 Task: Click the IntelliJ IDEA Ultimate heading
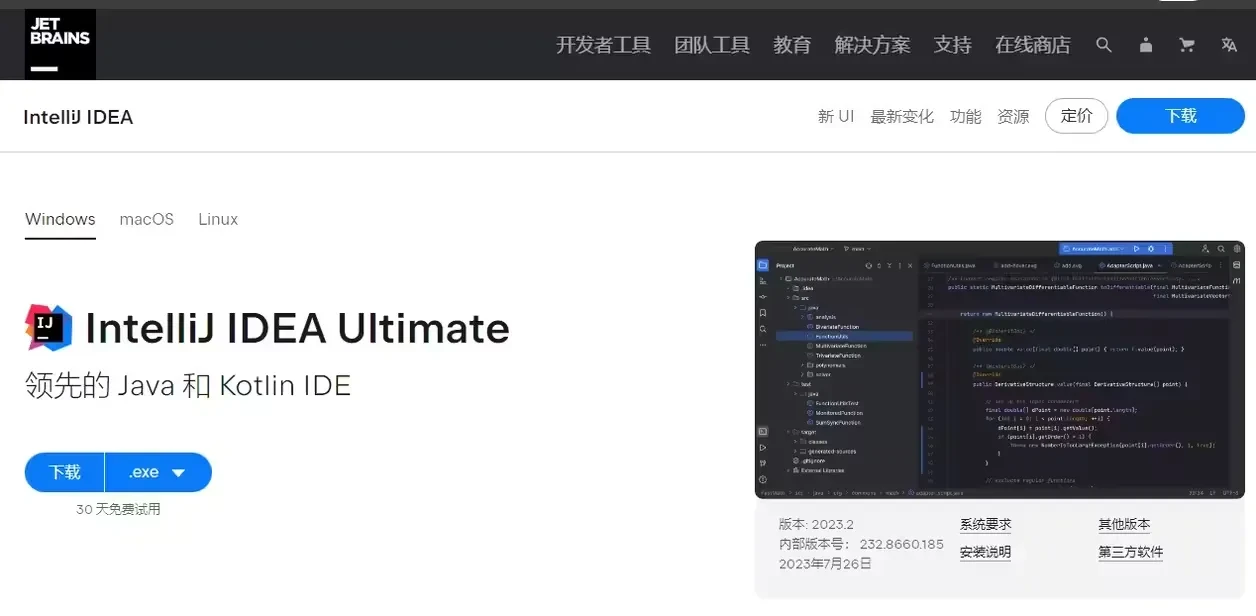coord(297,328)
